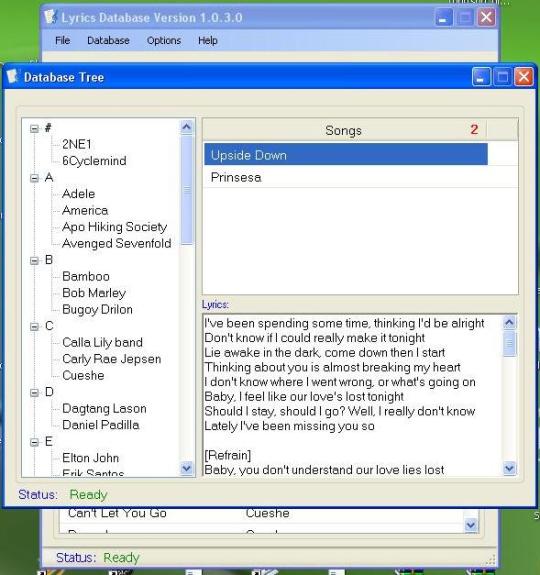Viewport: 540px width, 575px height.
Task: Collapse the # tree group
Action: click(x=34, y=128)
